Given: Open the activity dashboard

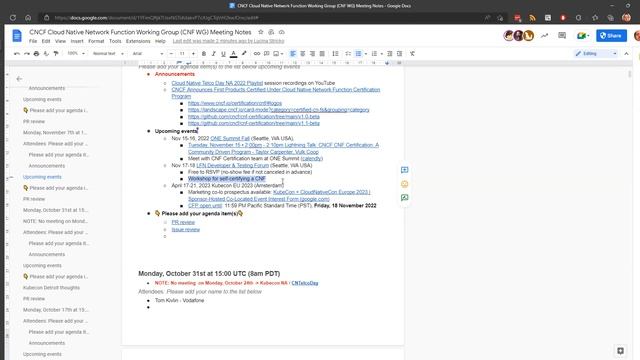Looking at the screenshot, I should click(544, 36).
